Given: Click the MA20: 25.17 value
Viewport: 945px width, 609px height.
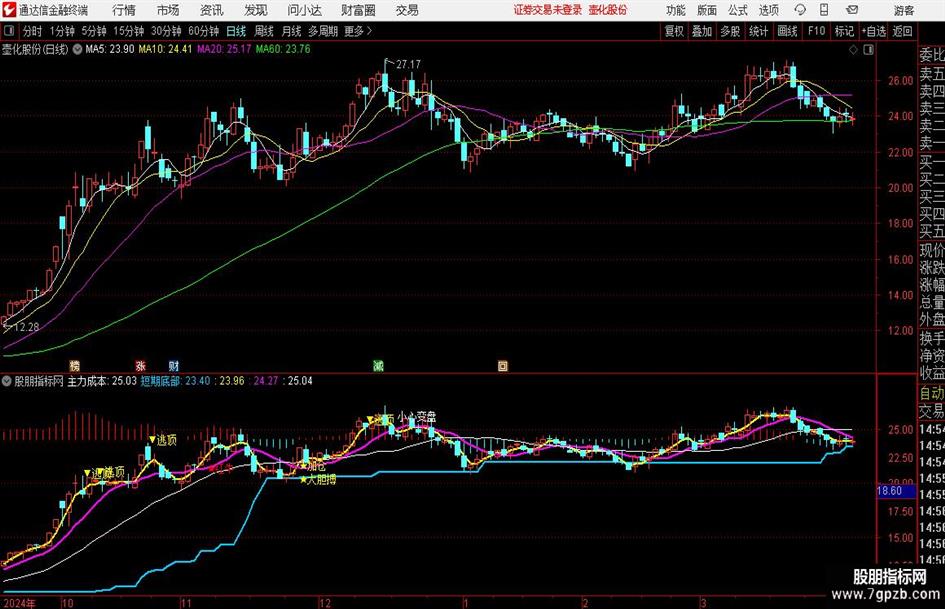Looking at the screenshot, I should point(224,49).
